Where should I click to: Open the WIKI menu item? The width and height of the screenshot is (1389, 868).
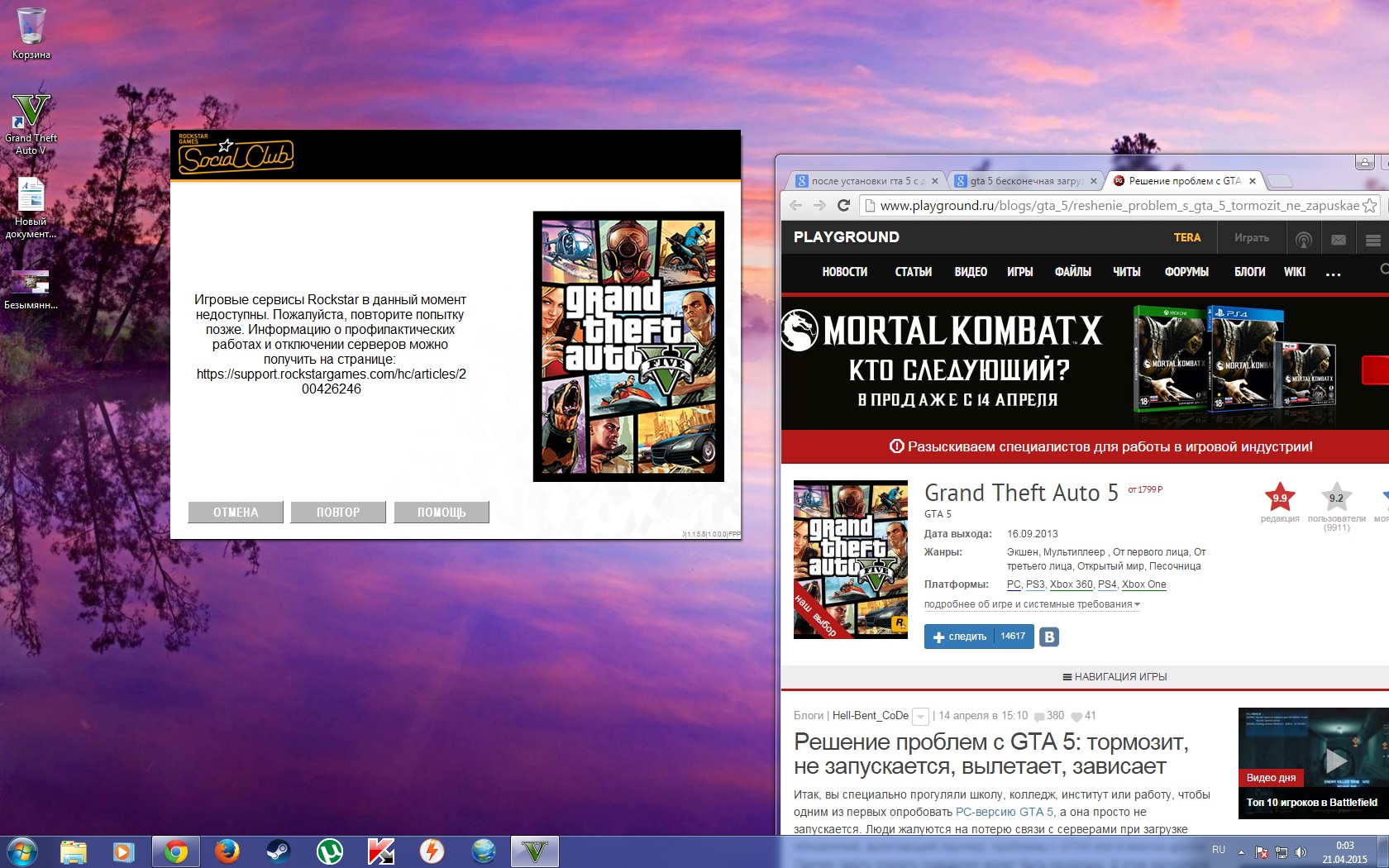1295,272
